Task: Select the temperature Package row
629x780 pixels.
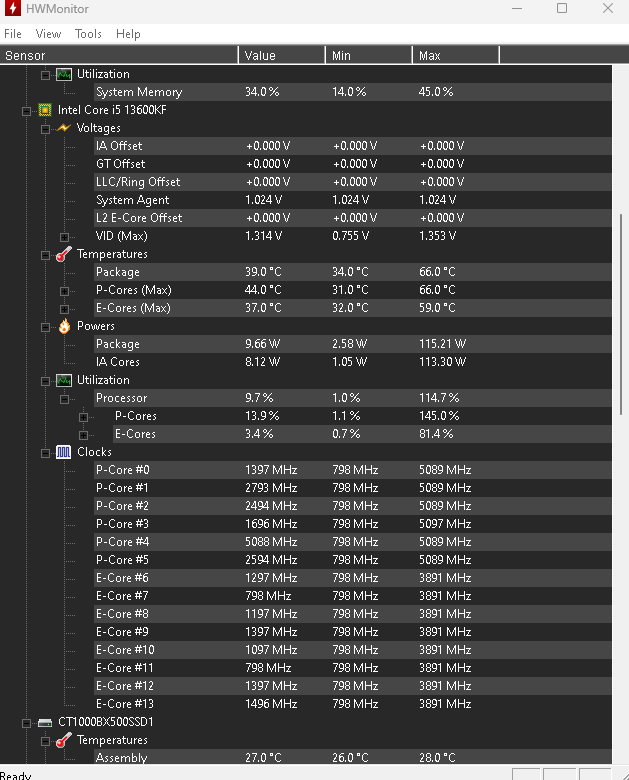Action: pos(353,272)
